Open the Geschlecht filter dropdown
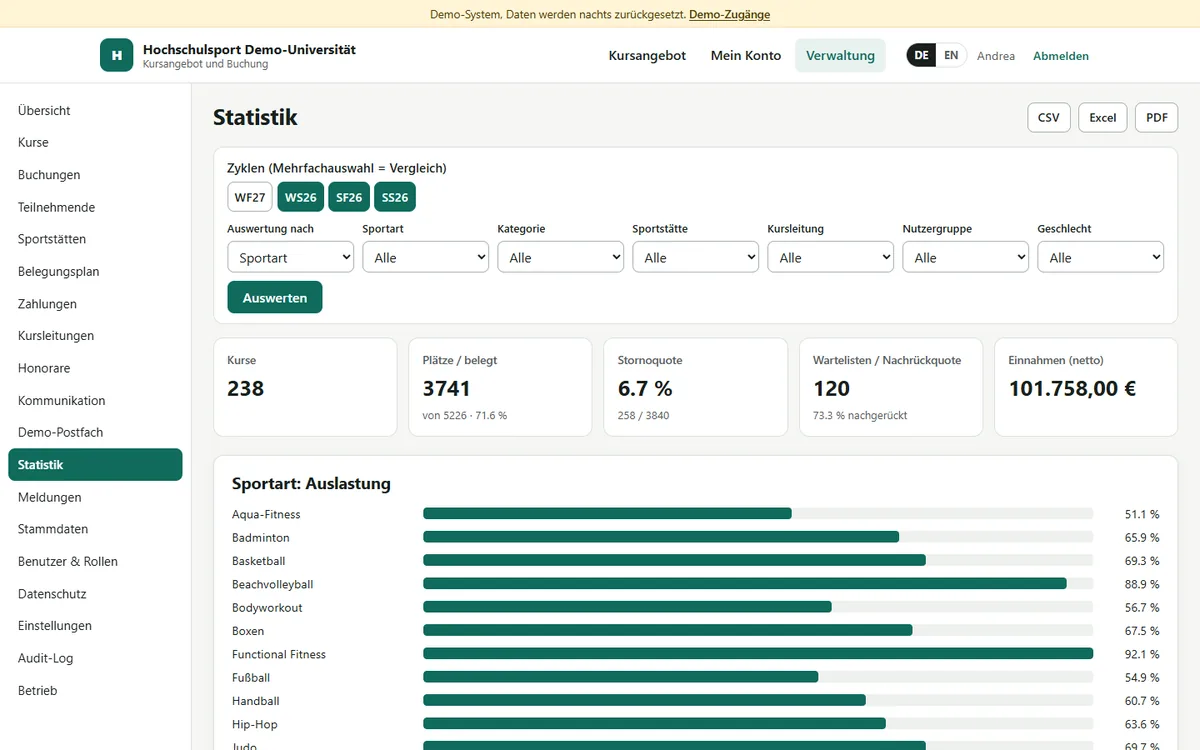This screenshot has height=750, width=1200. click(1100, 257)
